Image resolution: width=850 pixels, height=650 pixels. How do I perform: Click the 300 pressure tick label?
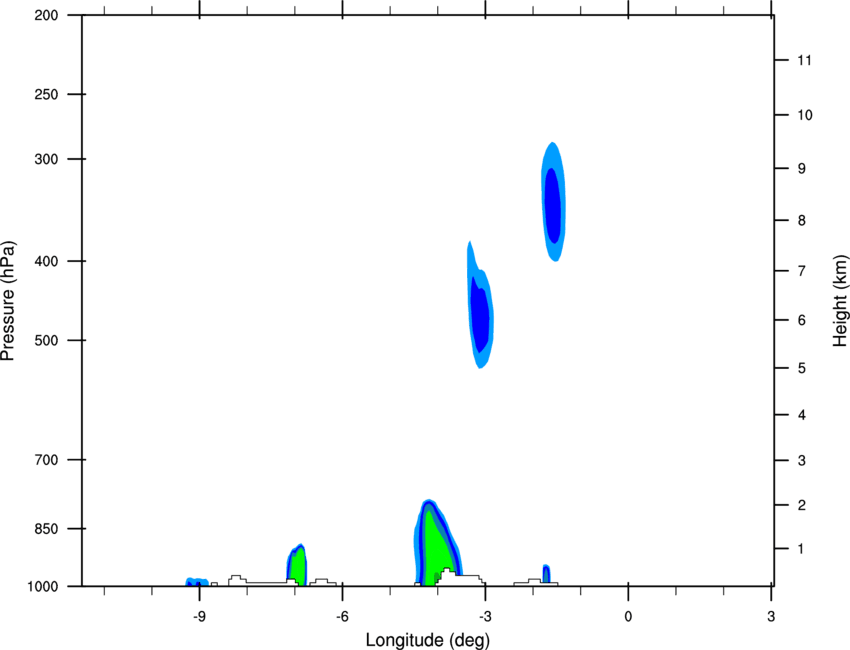click(46, 159)
